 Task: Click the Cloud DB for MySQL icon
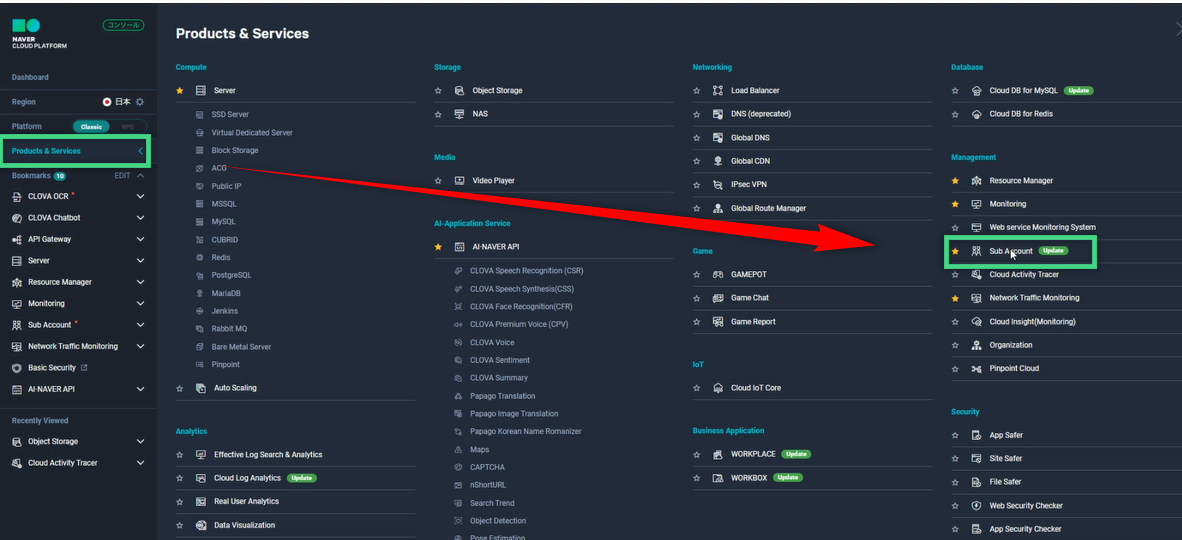coord(976,91)
